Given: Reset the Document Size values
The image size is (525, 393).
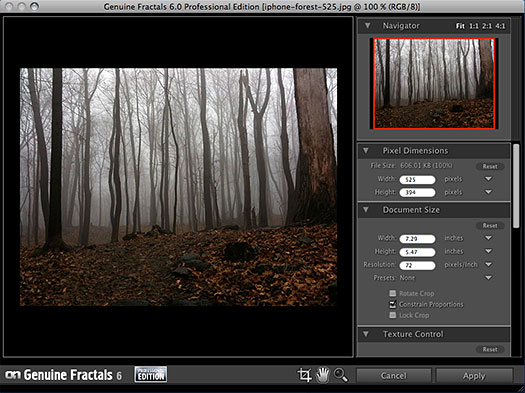Looking at the screenshot, I should [490, 226].
